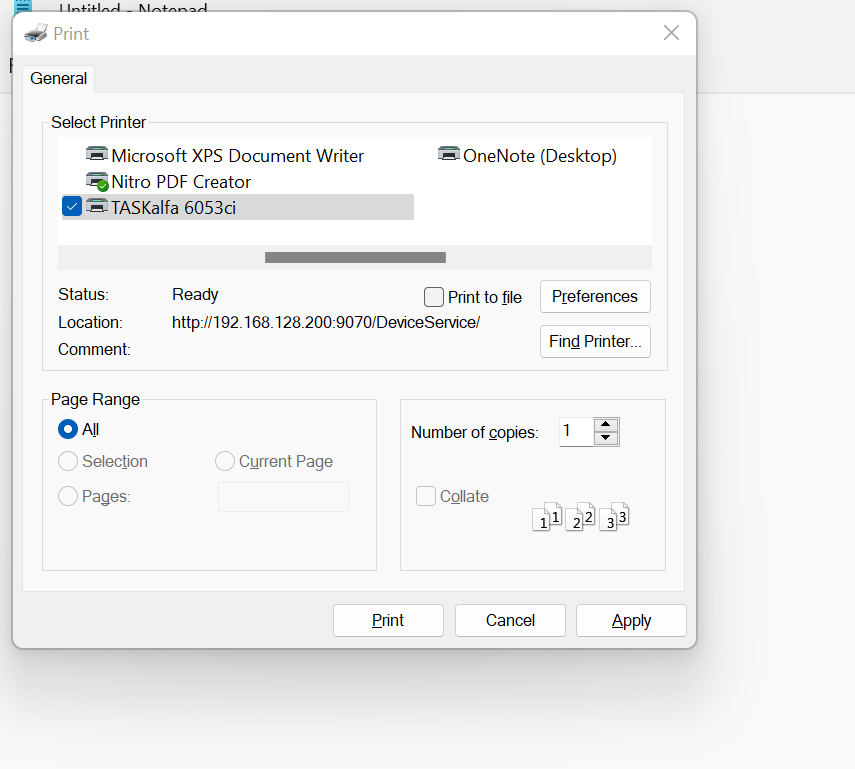Viewport: 855px width, 769px height.
Task: Select the Nitro PDF Creator printer icon
Action: pyautogui.click(x=98, y=181)
